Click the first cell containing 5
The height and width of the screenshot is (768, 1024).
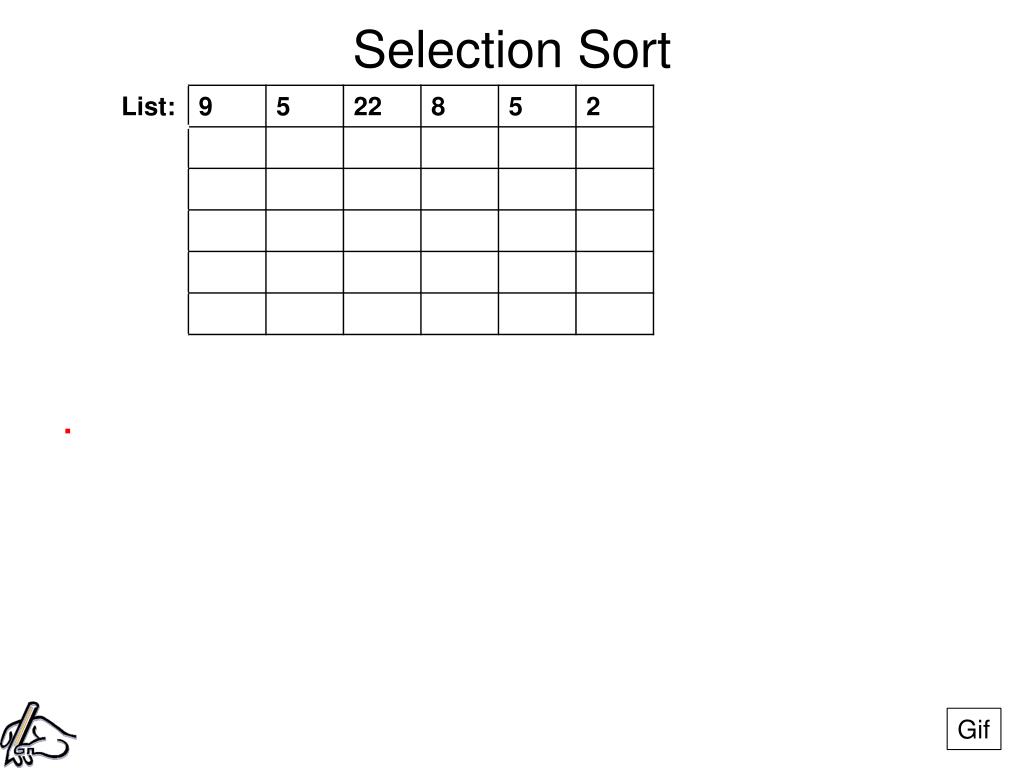pyautogui.click(x=305, y=106)
